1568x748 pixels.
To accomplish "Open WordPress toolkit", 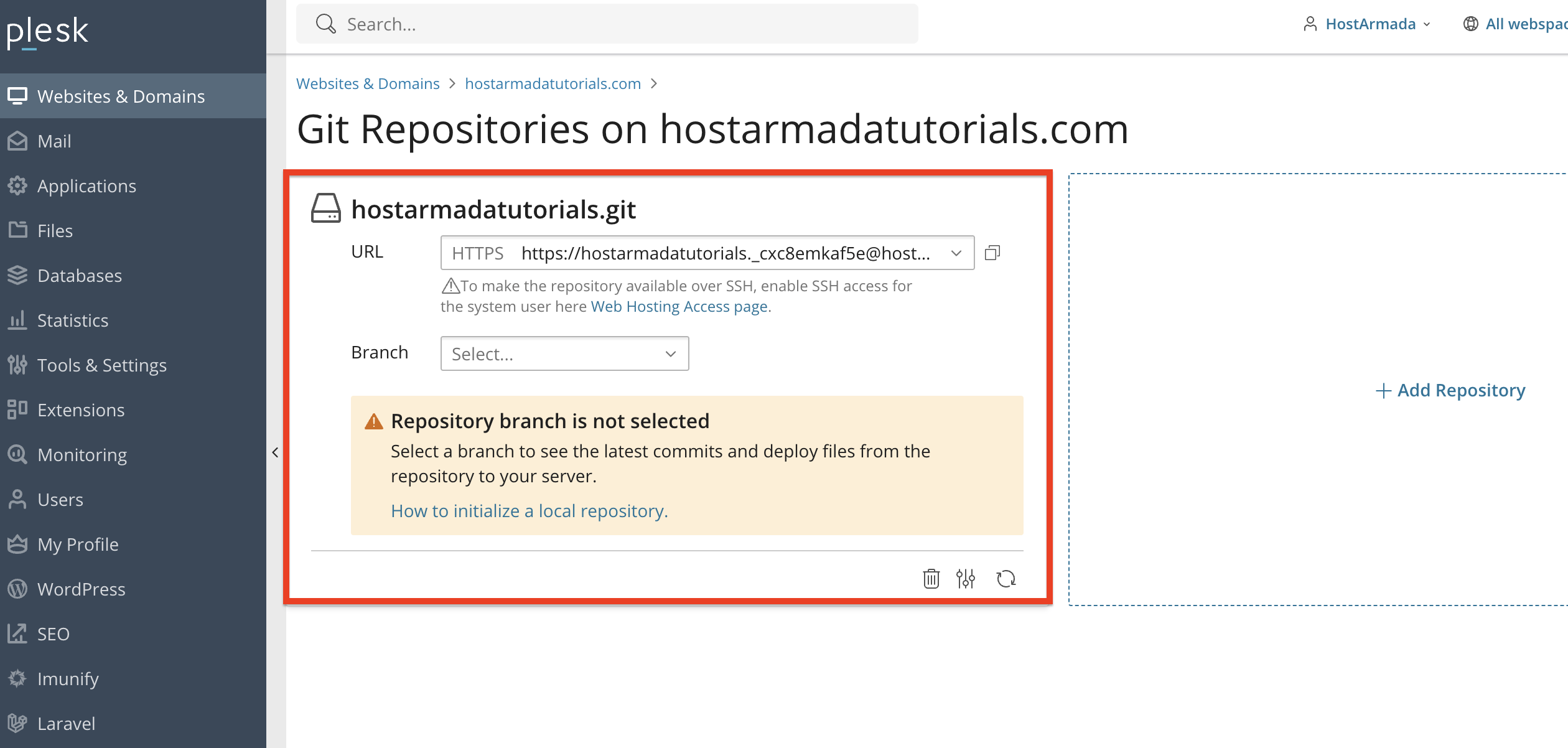I will (x=133, y=589).
